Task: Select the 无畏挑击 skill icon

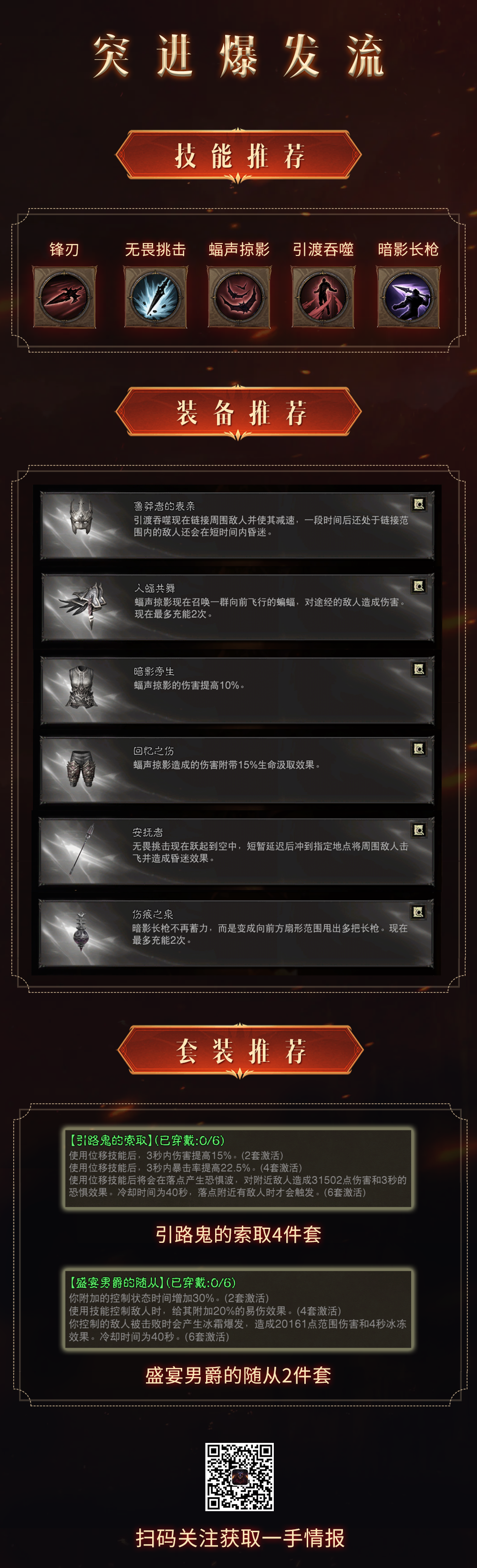Action: (155, 297)
